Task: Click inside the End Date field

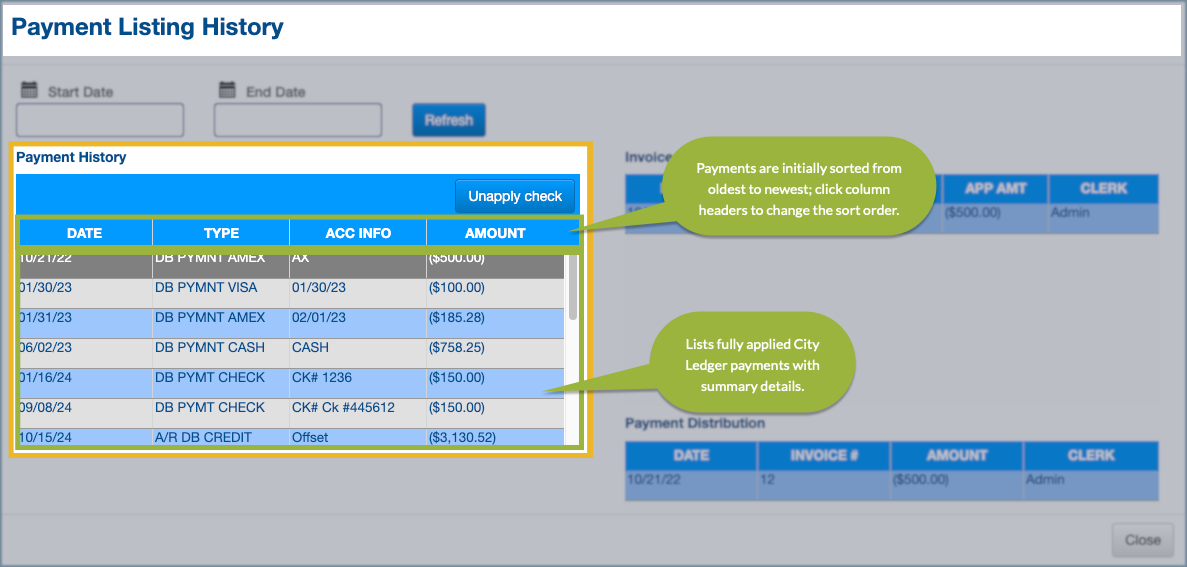Action: pyautogui.click(x=298, y=120)
